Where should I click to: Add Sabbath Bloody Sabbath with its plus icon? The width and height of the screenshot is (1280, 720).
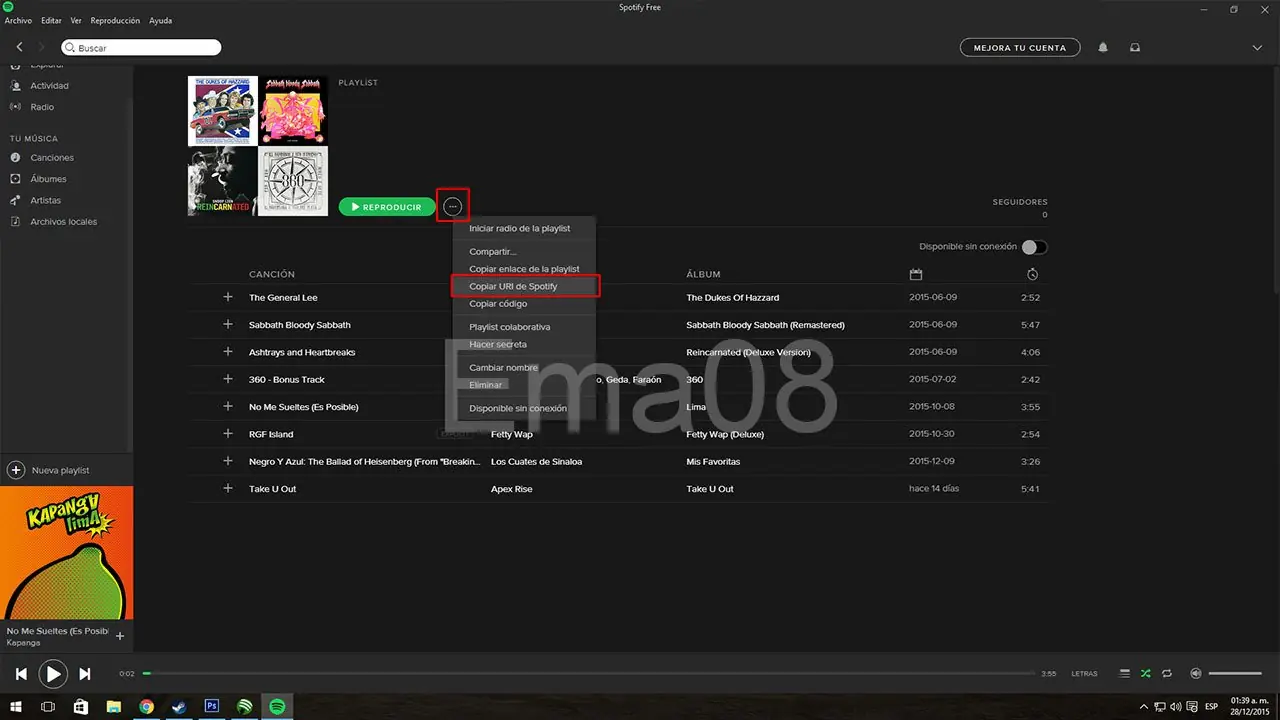click(227, 325)
